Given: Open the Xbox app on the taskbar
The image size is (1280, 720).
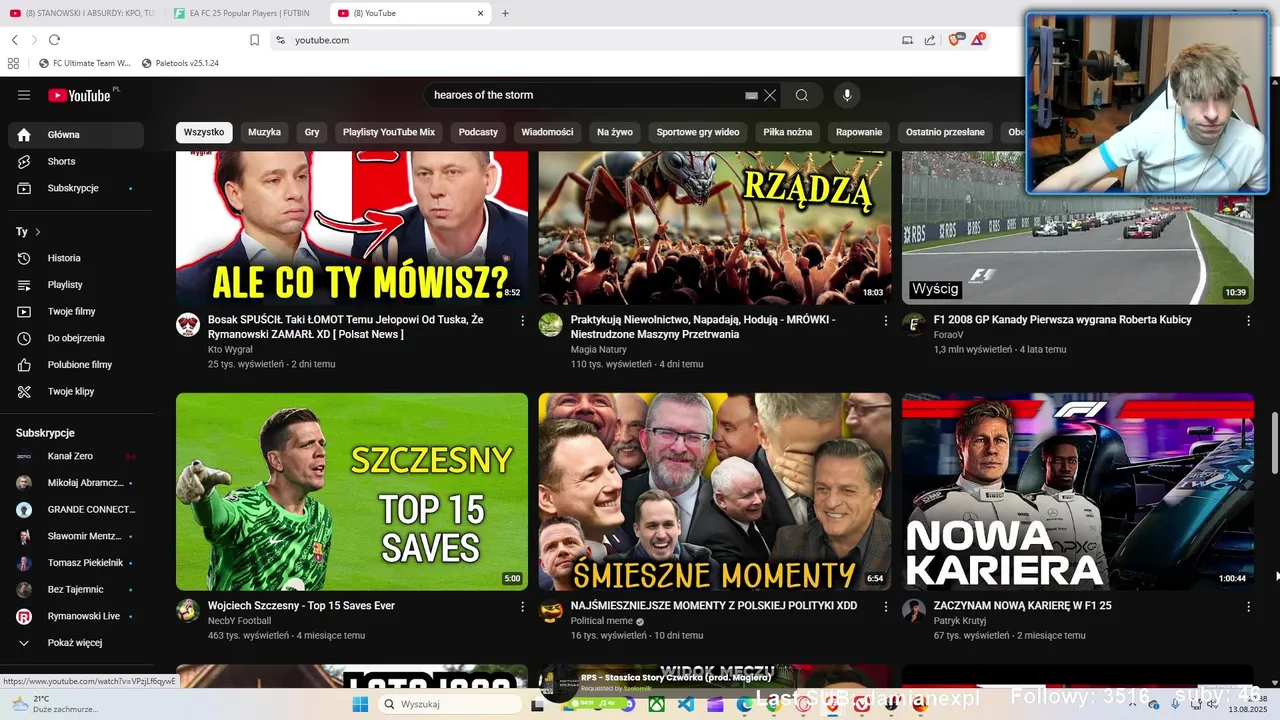Looking at the screenshot, I should click(657, 704).
